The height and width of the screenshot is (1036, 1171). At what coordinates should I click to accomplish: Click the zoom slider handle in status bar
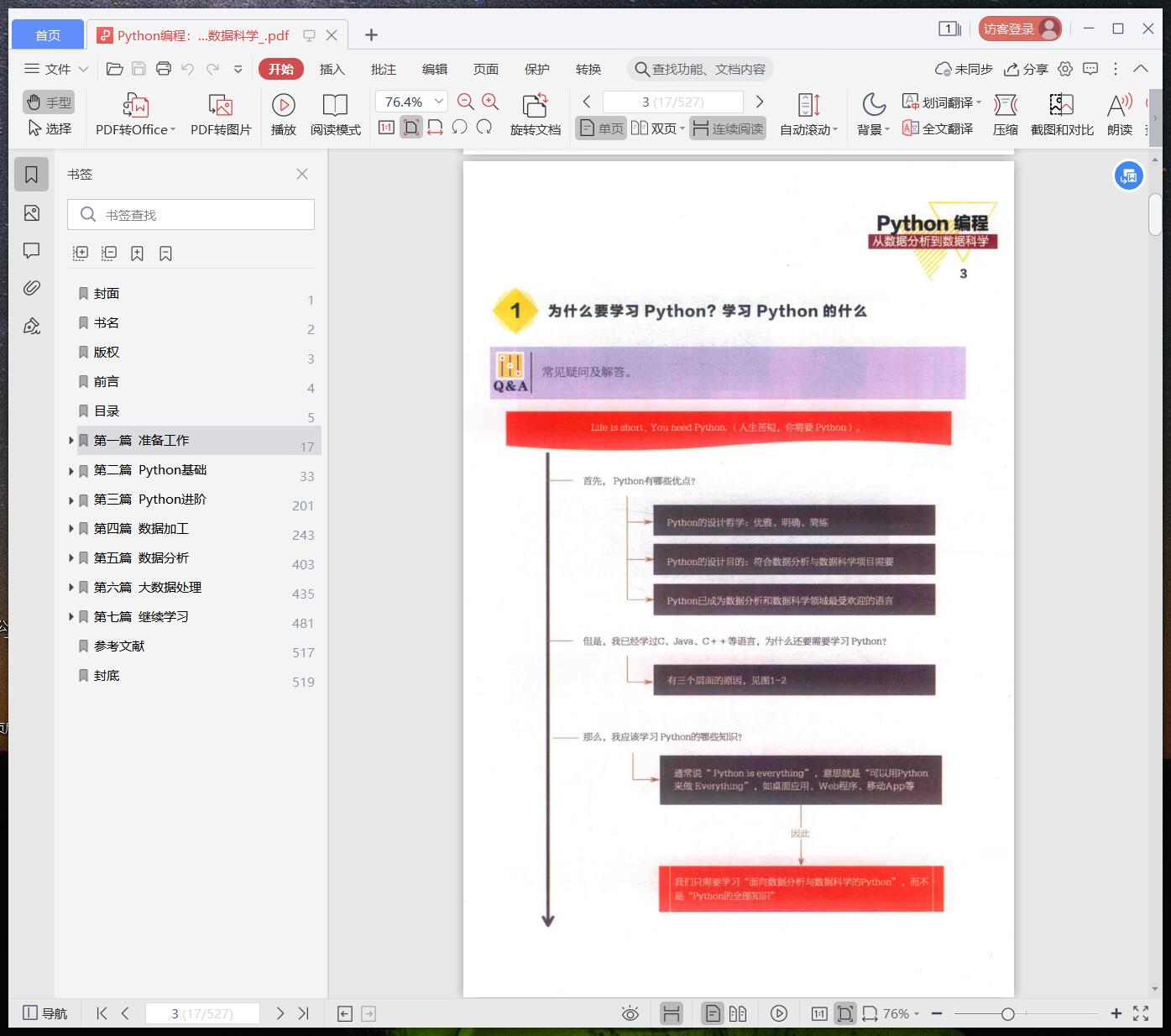1007,1013
